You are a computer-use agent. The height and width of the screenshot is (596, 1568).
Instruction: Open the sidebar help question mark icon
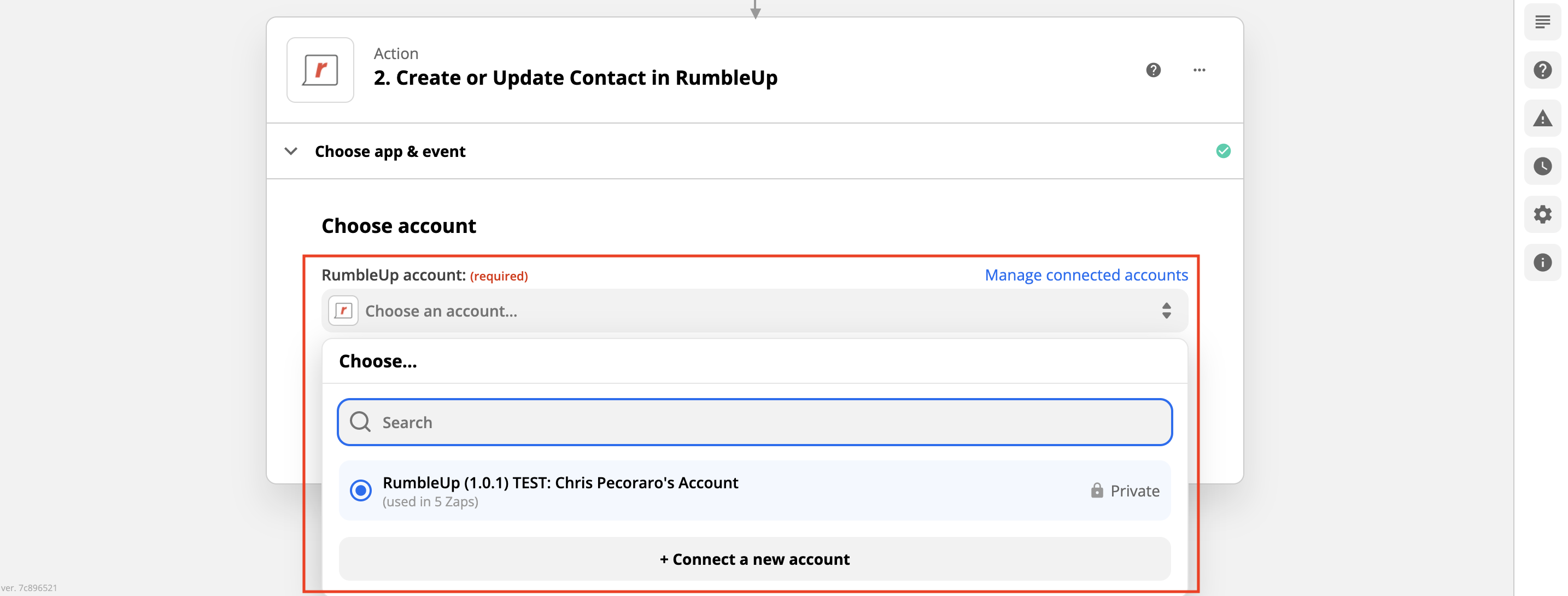pyautogui.click(x=1542, y=70)
